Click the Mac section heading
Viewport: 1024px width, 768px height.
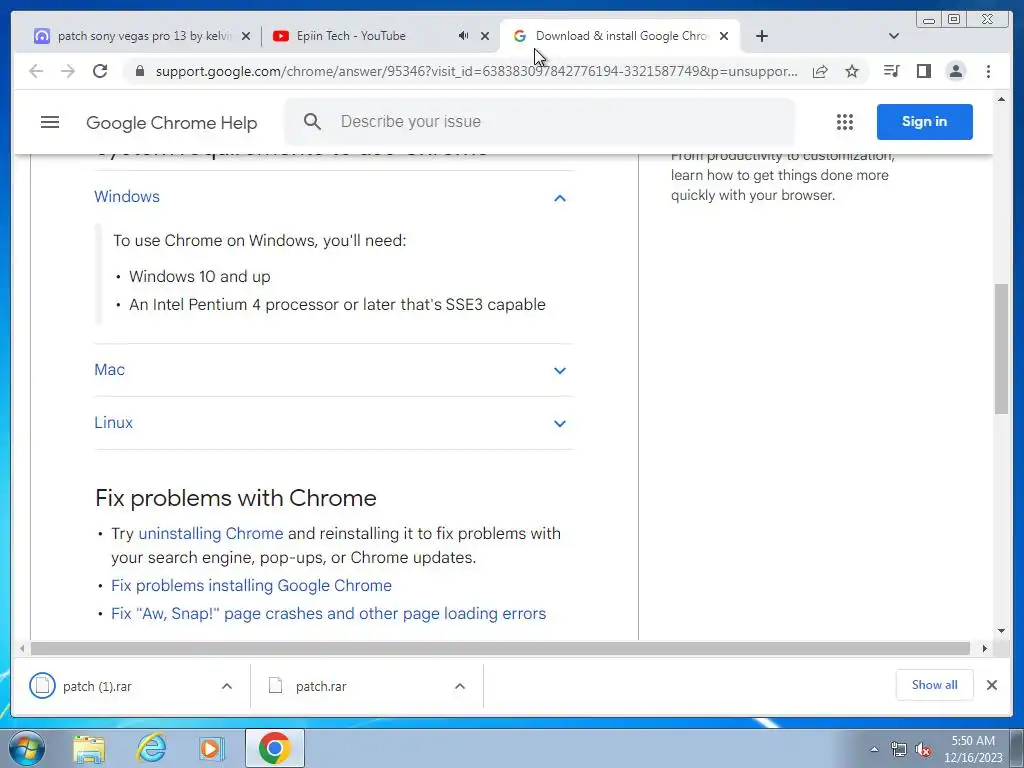coord(109,370)
